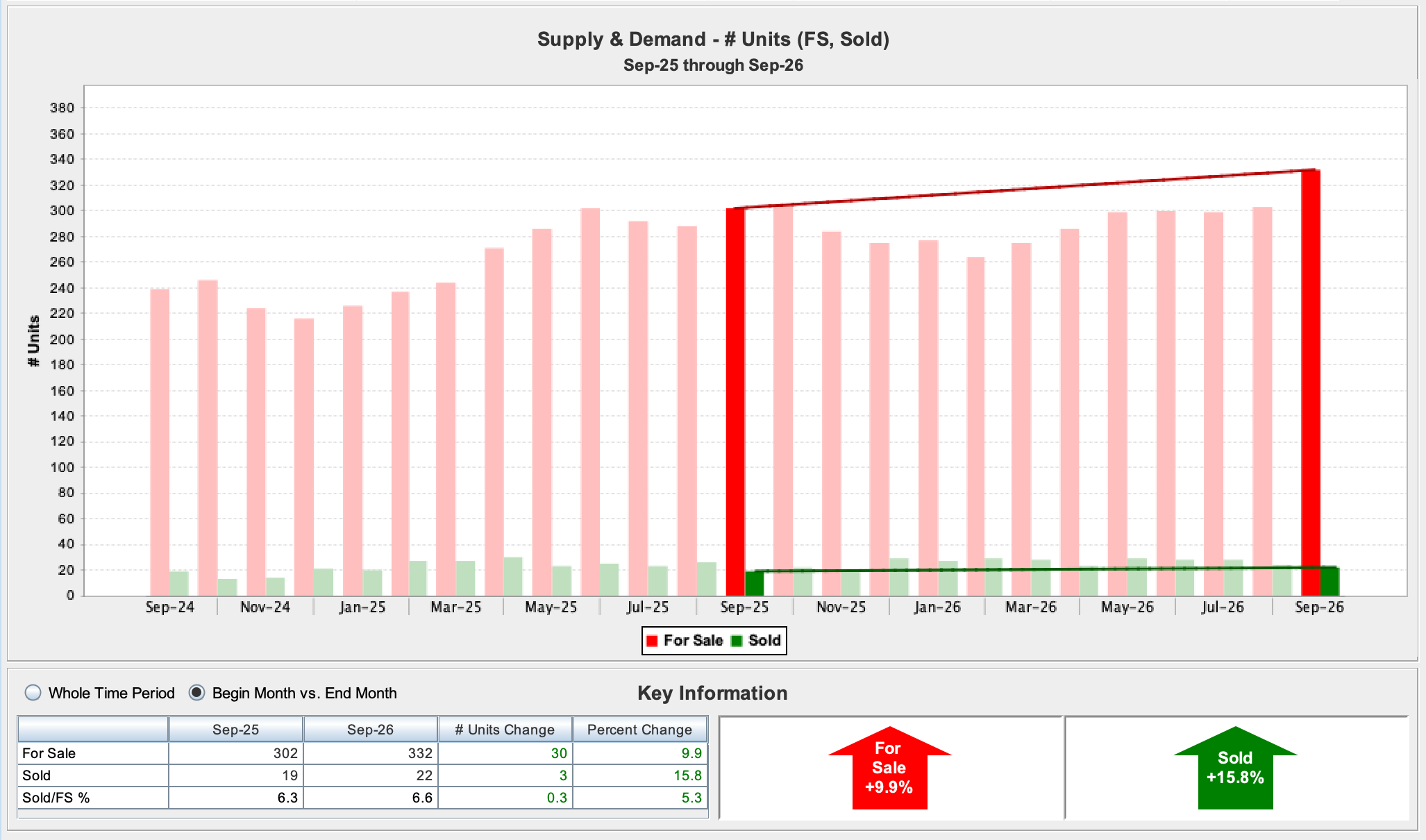
Task: Click the green Sold legend swatch
Action: tap(737, 641)
